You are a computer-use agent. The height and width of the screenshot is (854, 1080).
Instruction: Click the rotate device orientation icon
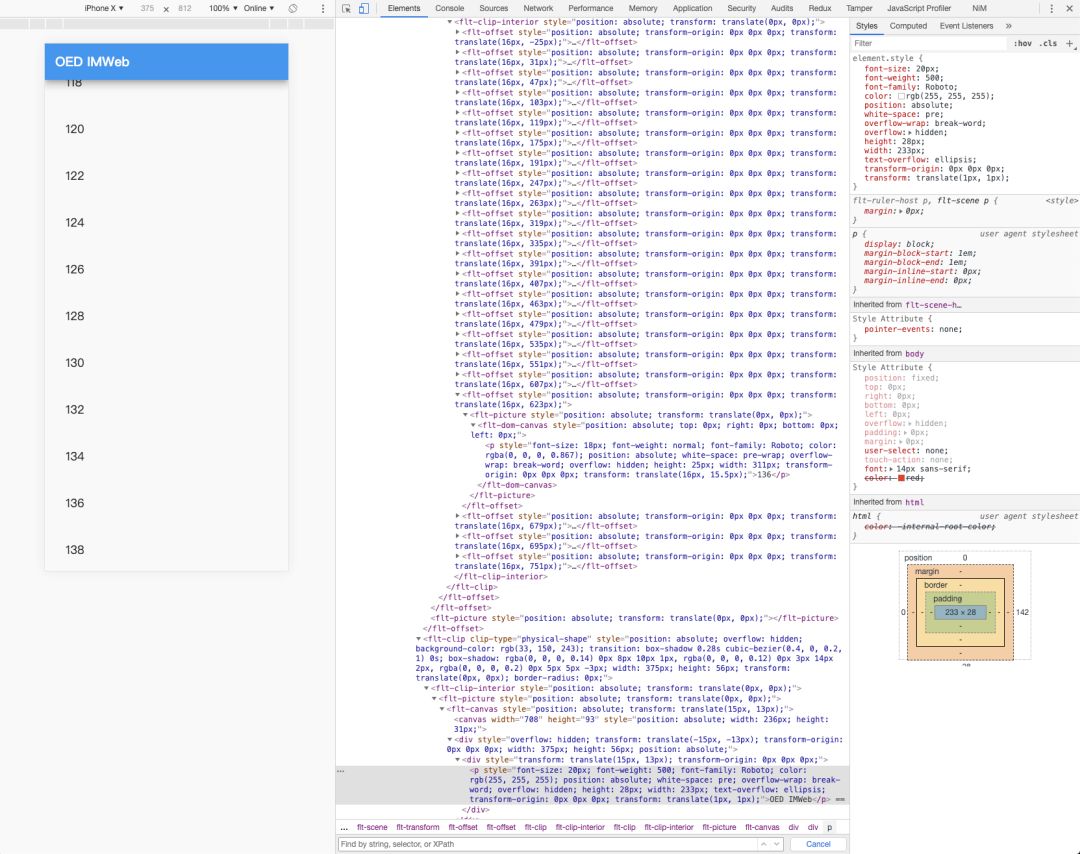[x=293, y=8]
